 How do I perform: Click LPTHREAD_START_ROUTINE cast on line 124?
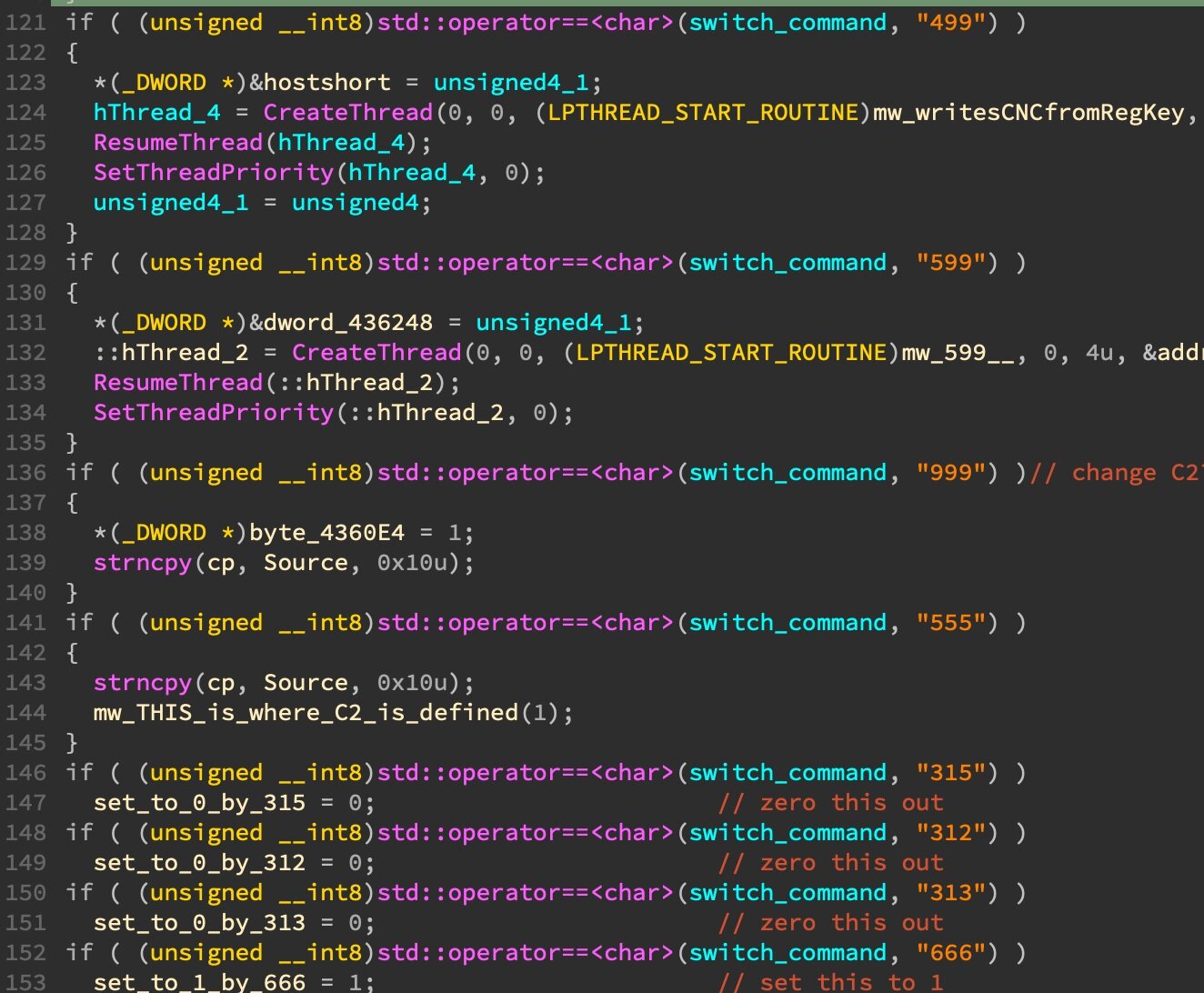click(x=703, y=113)
